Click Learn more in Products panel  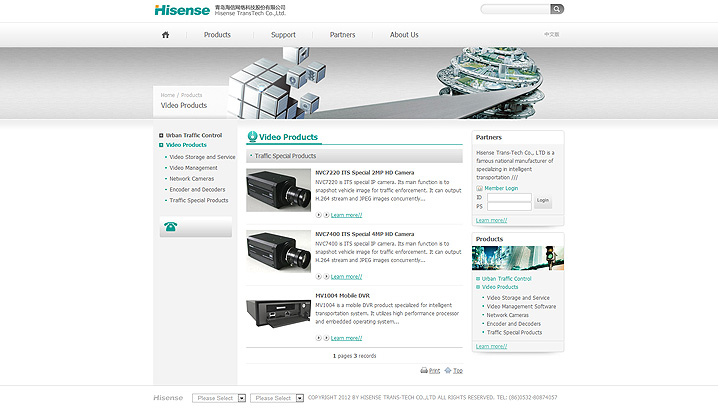491,346
